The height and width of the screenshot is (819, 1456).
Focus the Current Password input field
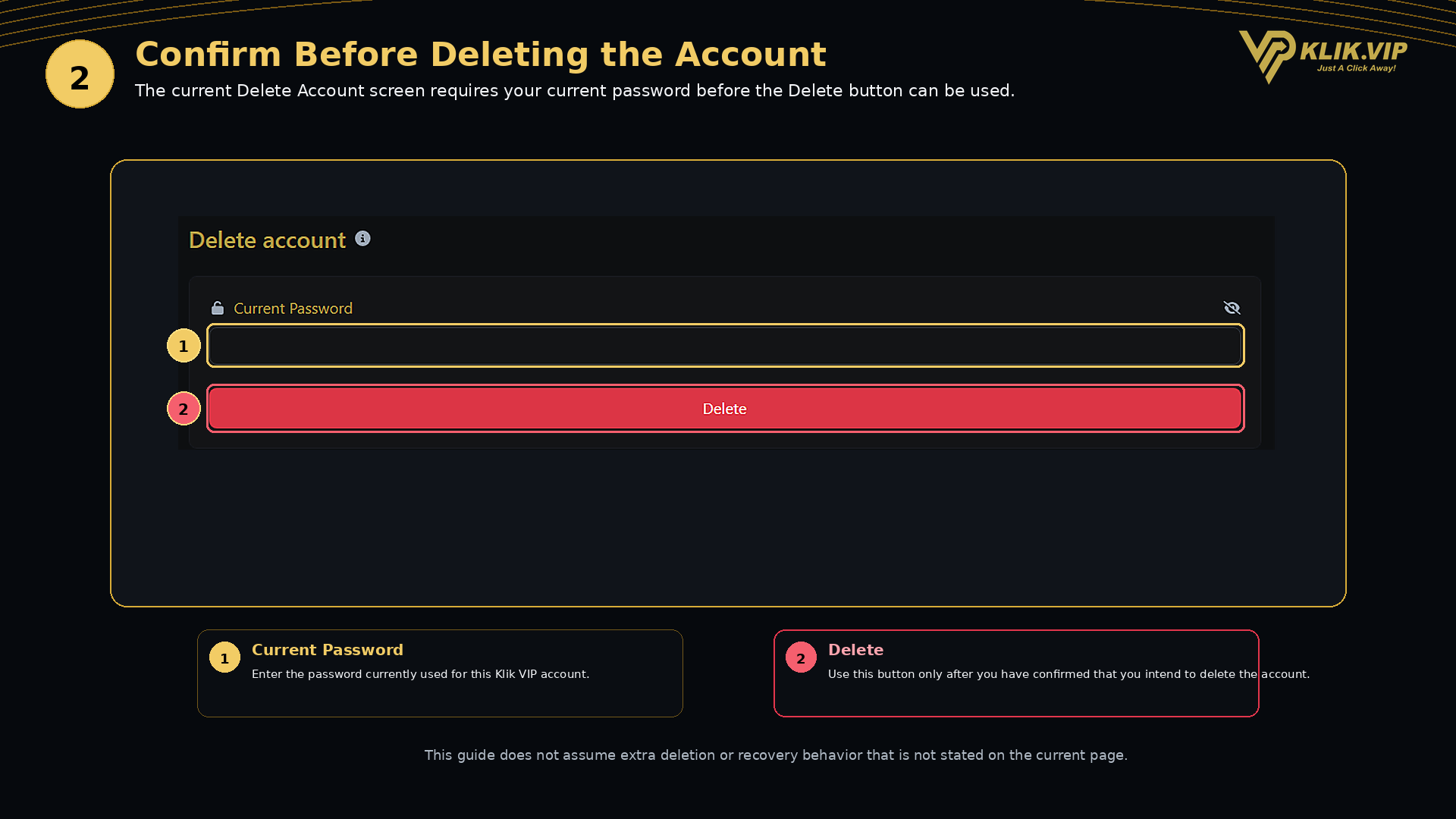tap(725, 346)
